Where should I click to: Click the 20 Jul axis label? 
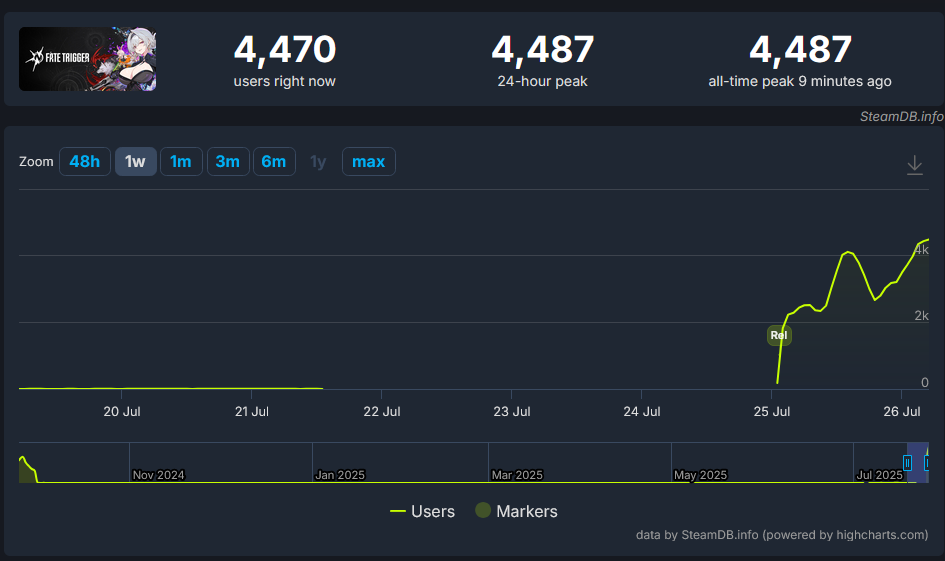click(122, 412)
